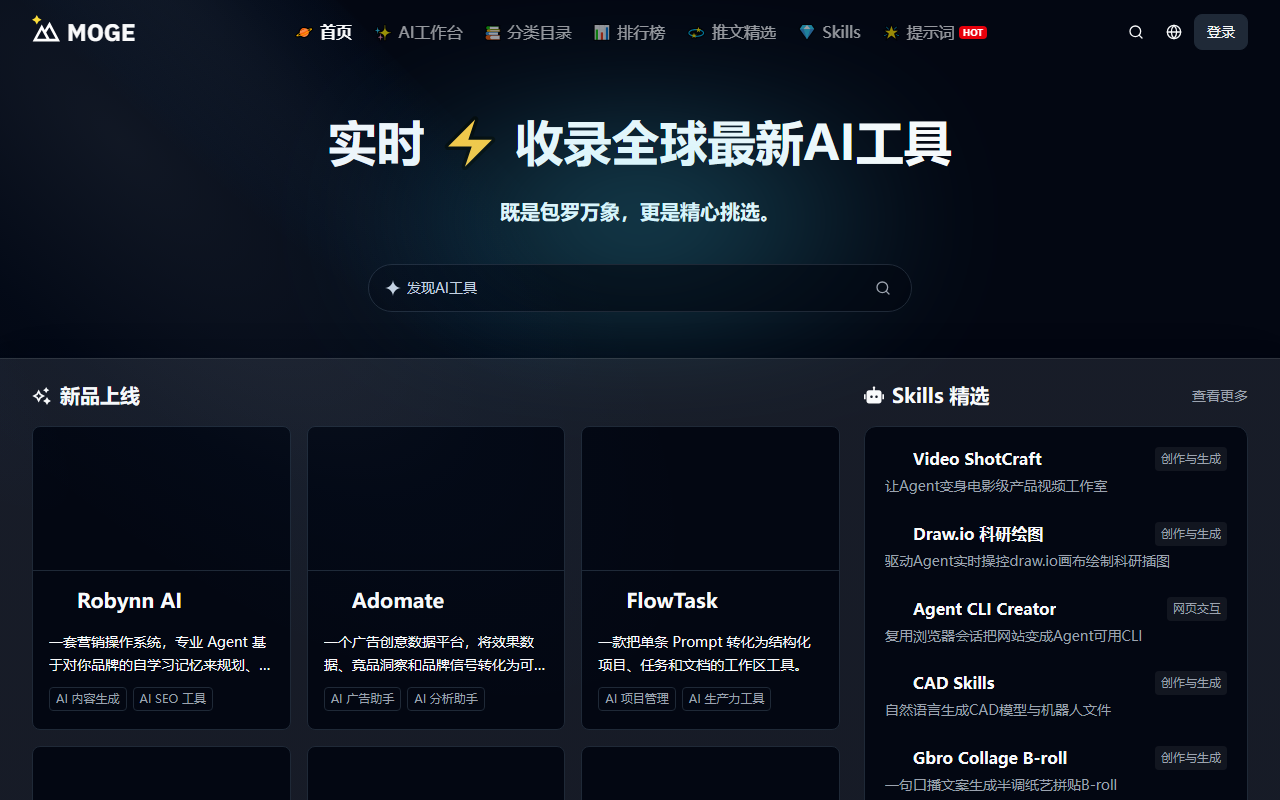Click the robot icon beside Skills 精选

(x=874, y=396)
